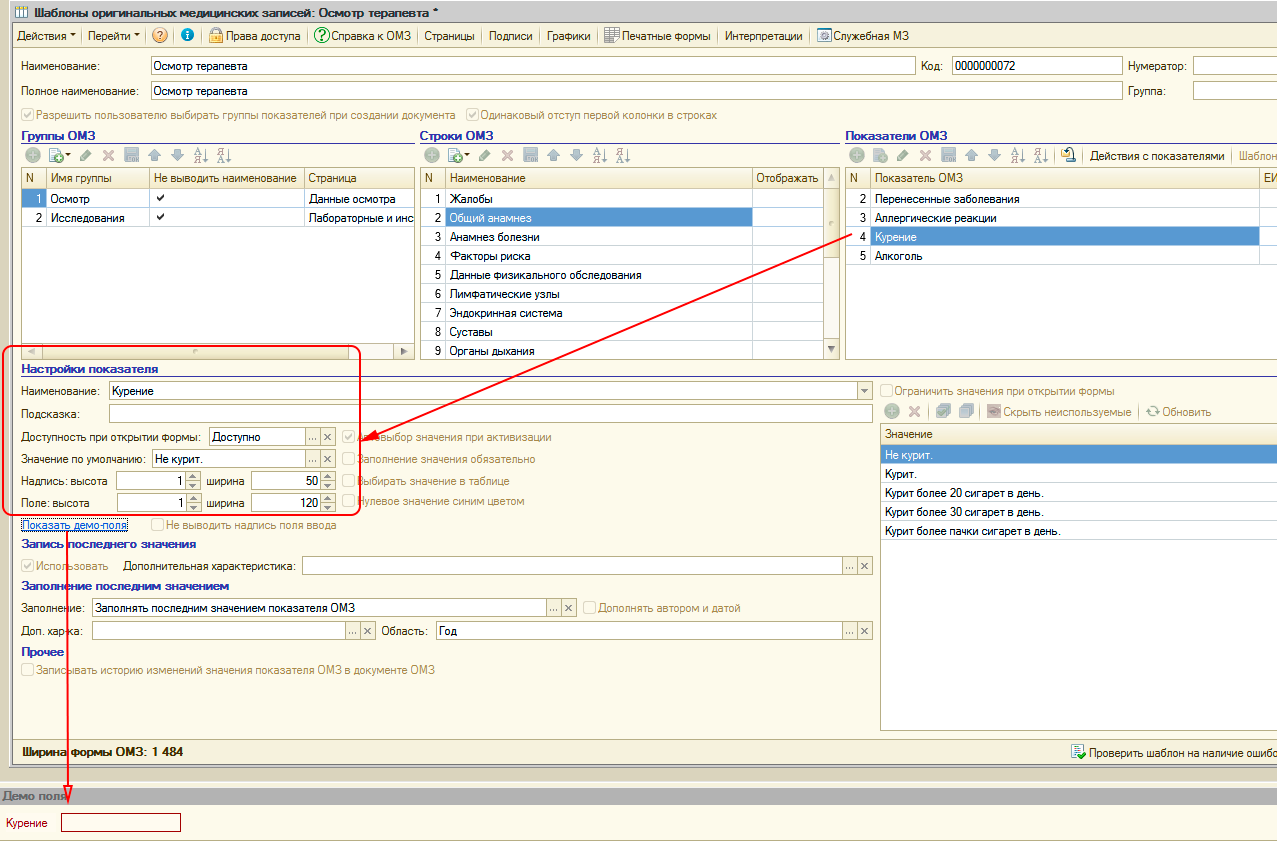This screenshot has width=1277, height=841.
Task: Open Наименование показателя dropdown arrow
Action: pos(865,391)
